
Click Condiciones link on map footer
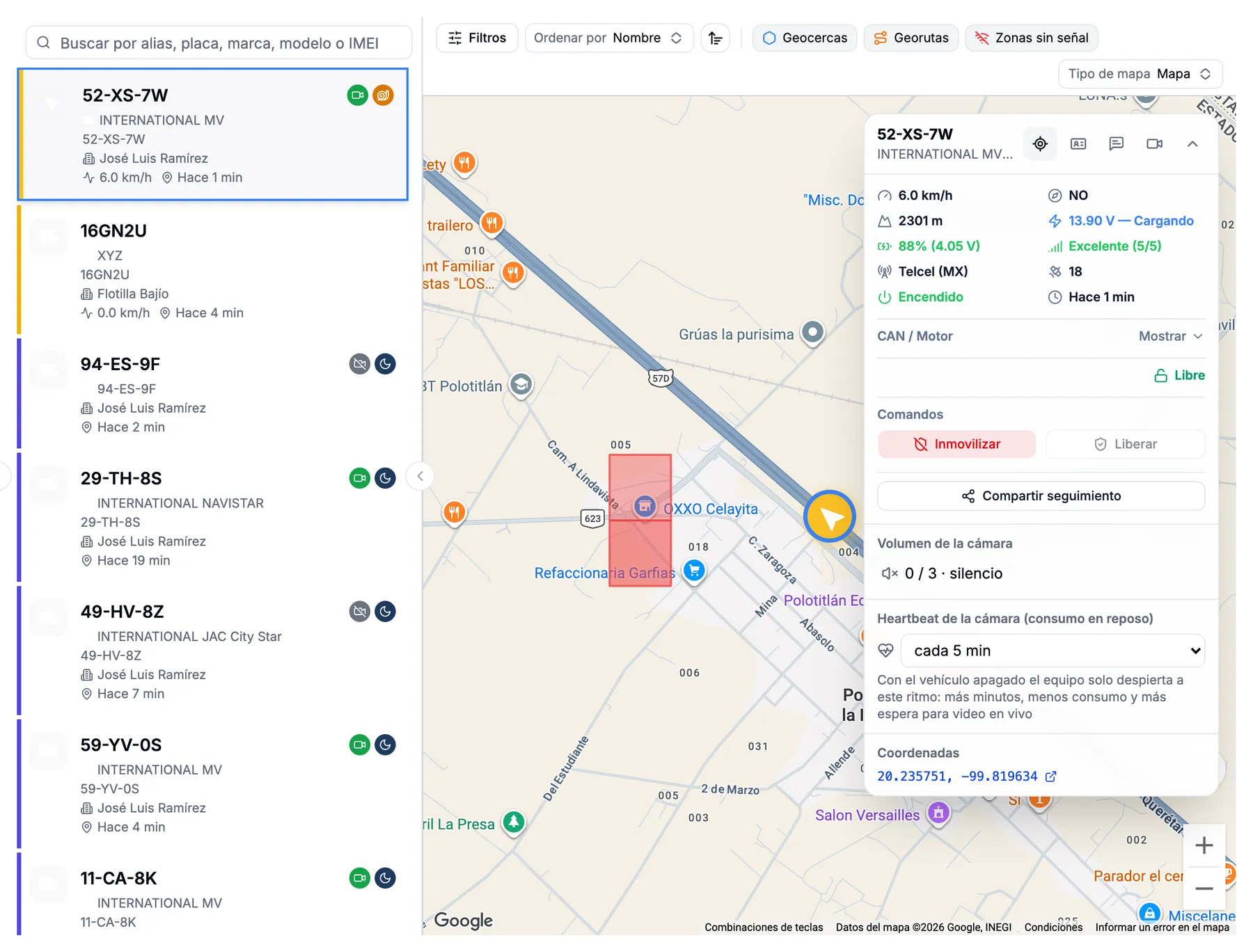tap(1053, 927)
